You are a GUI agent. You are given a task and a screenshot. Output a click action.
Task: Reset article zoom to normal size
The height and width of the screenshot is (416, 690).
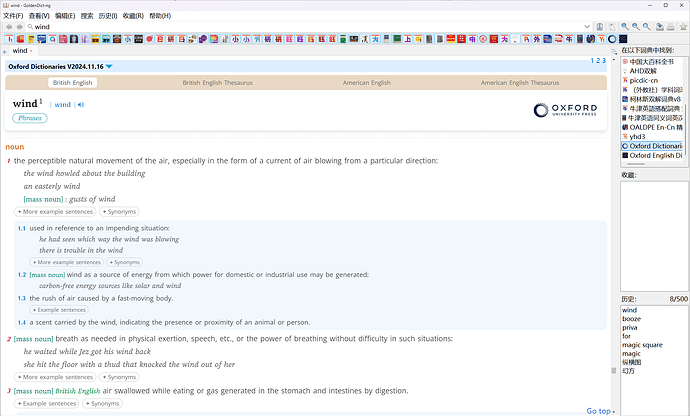click(x=646, y=27)
